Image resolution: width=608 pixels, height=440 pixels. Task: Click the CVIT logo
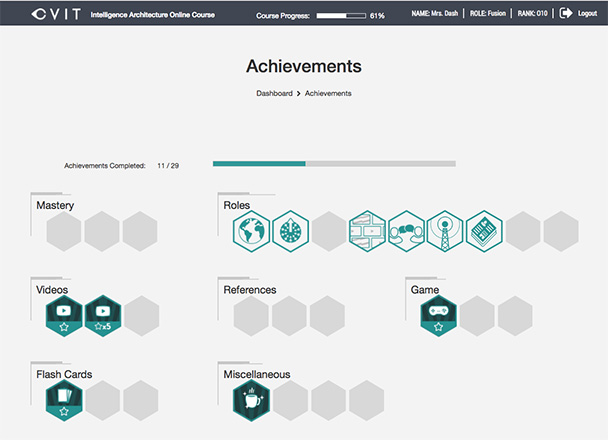click(43, 15)
